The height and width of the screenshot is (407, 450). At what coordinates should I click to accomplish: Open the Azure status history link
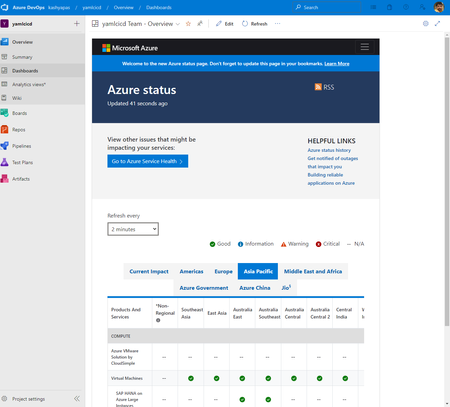coord(329,150)
